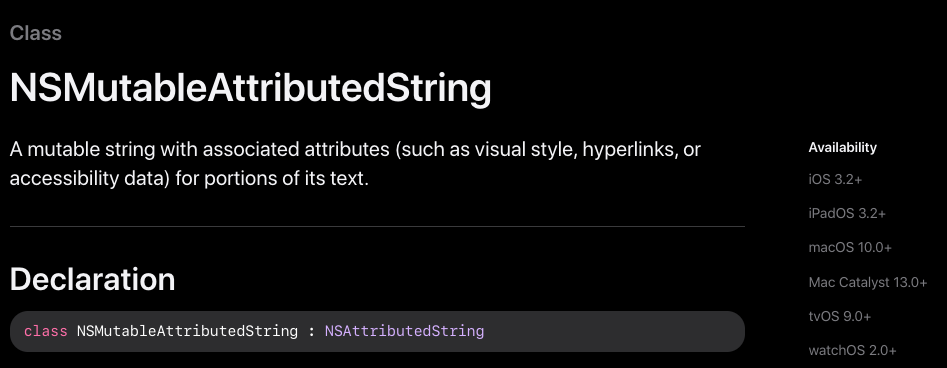Select the watchOS 2.0+ availability entry
The image size is (947, 368).
pyautogui.click(x=852, y=350)
